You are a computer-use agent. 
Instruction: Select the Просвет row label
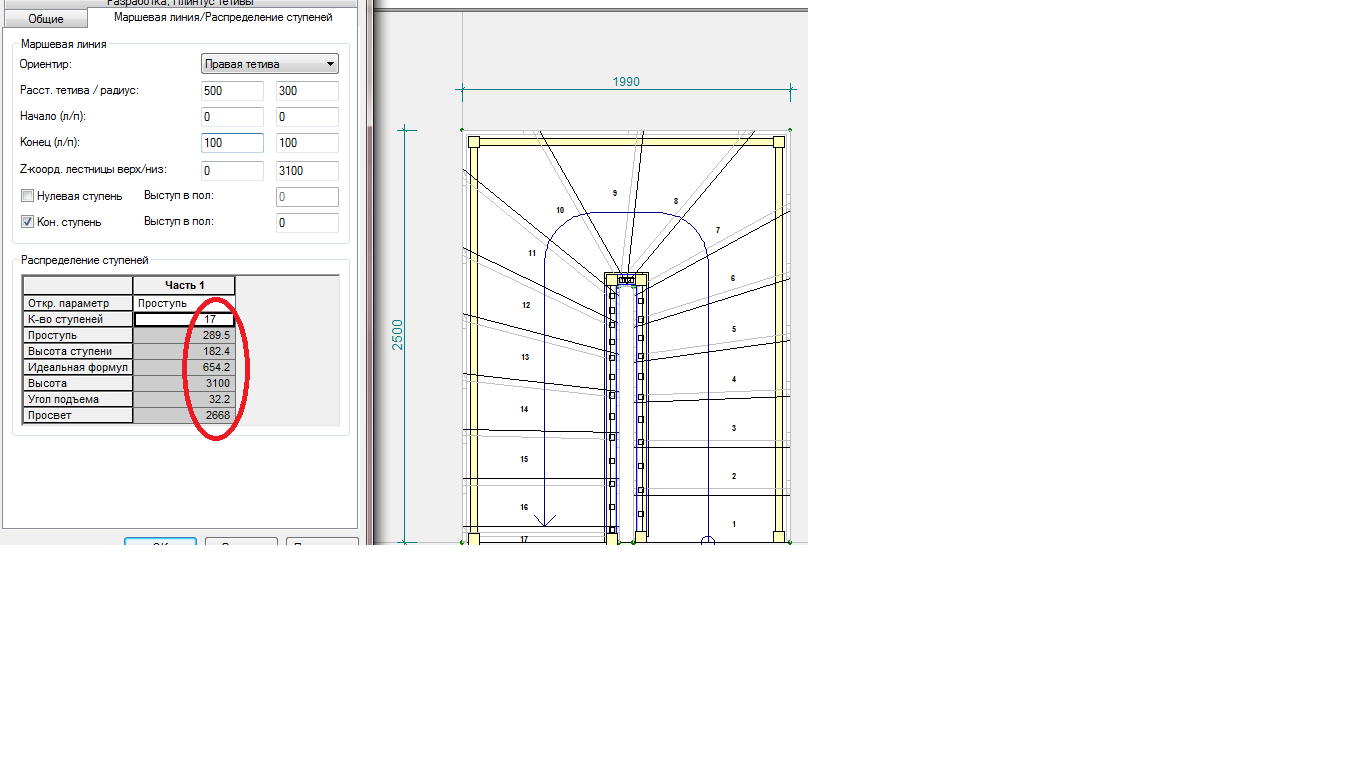point(78,415)
